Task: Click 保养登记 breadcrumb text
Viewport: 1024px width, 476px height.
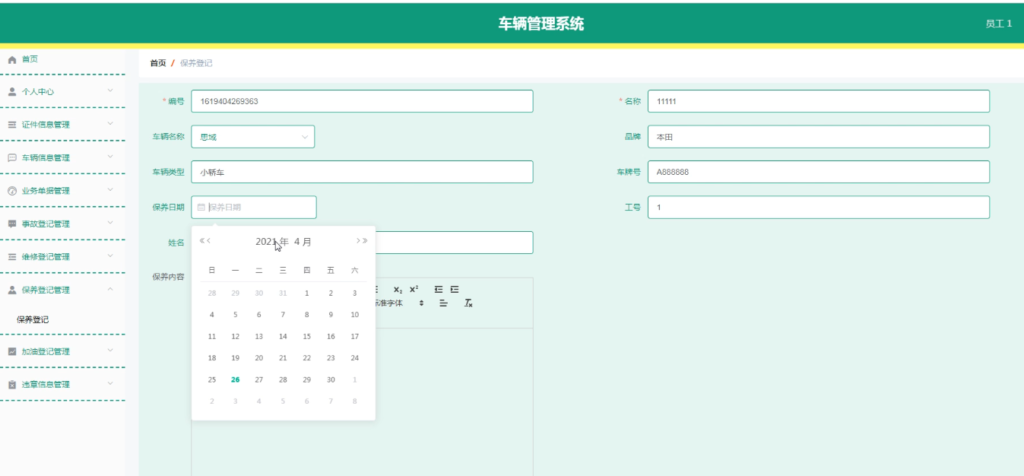Action: (196, 63)
